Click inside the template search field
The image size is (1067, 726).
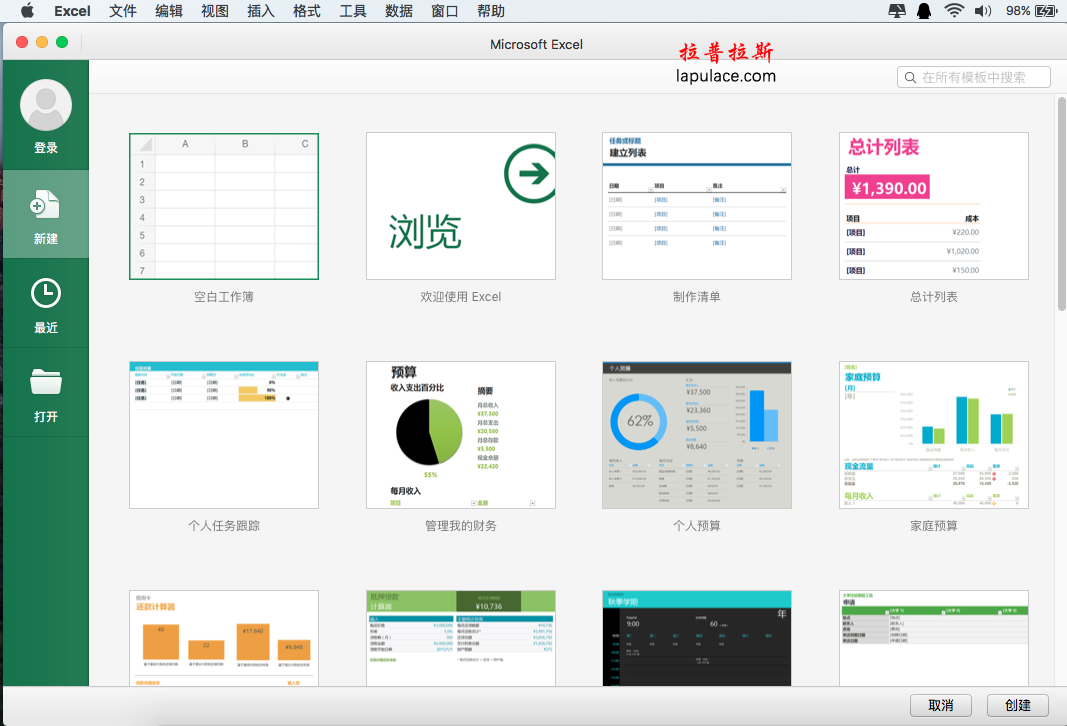pos(973,78)
